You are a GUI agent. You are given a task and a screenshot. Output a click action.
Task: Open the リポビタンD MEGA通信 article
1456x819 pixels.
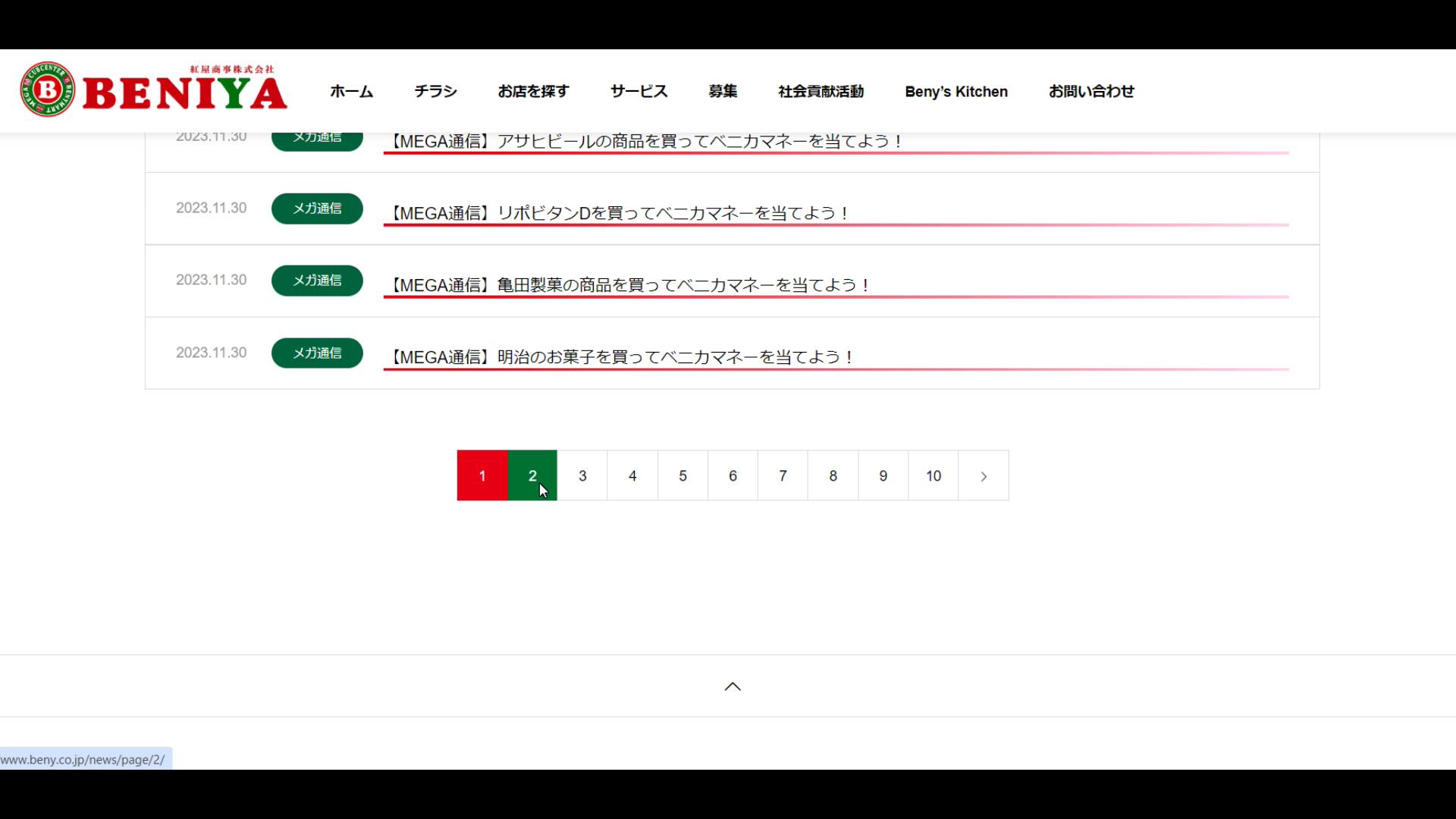[x=620, y=213]
